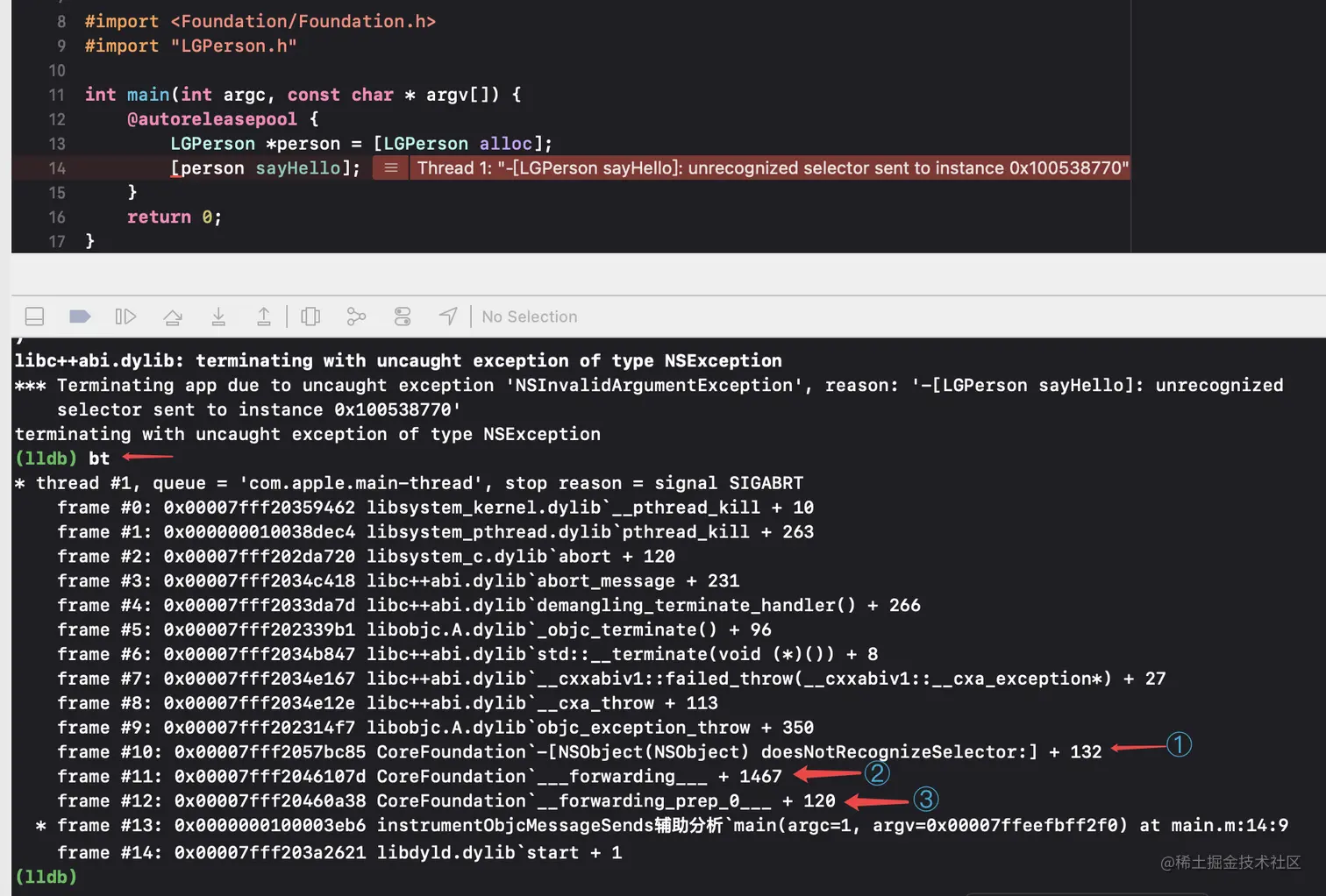The image size is (1326, 896).
Task: Click the 'bt' command in console
Action: (x=99, y=459)
